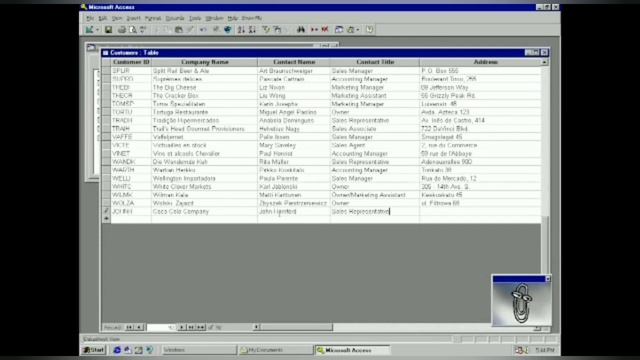This screenshot has width=640, height=360.
Task: Click the horizontal scrollbar left arrow
Action: click(x=256, y=327)
